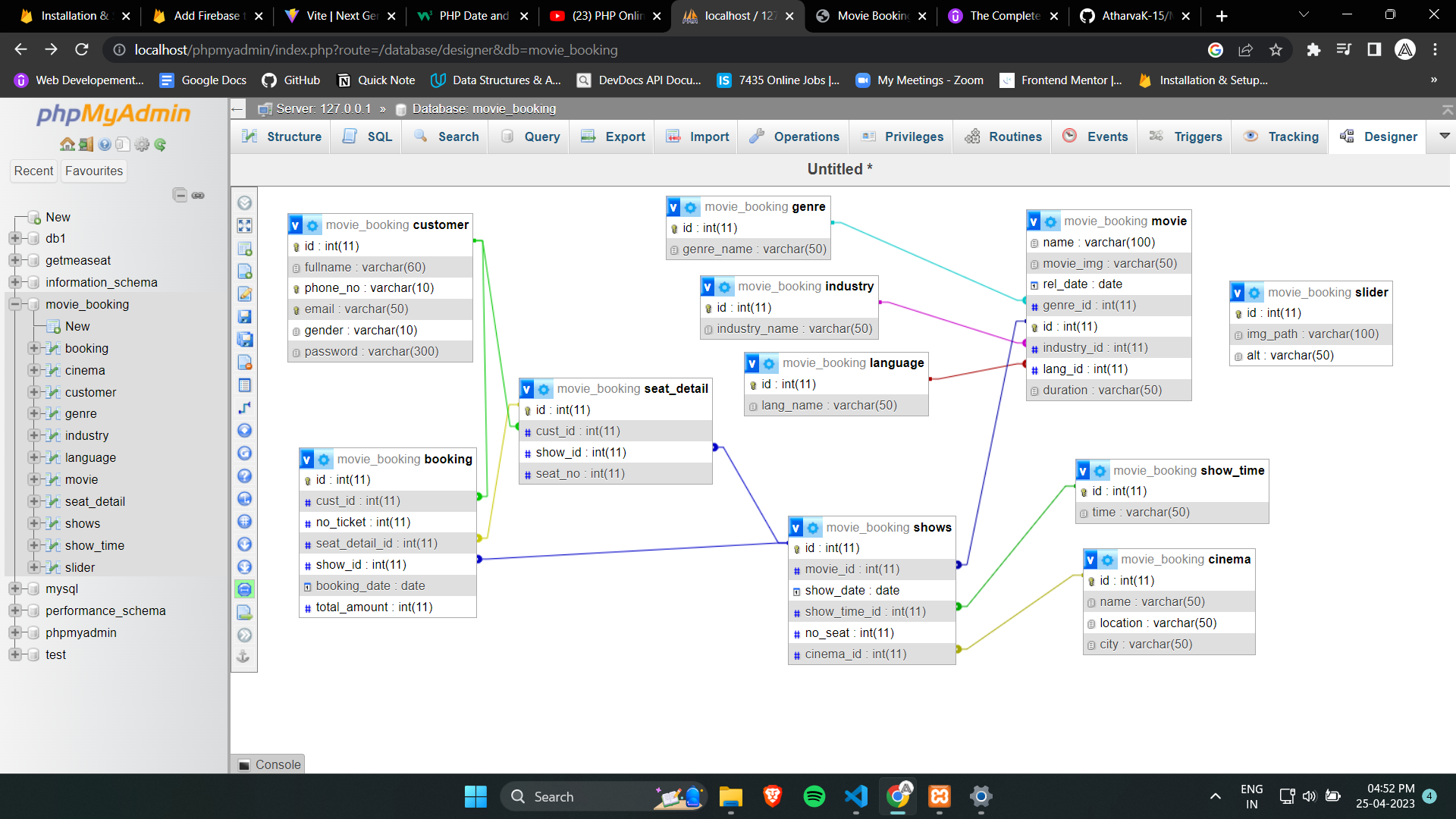Click the log out door icon
The width and height of the screenshot is (1456, 819).
pos(85,144)
